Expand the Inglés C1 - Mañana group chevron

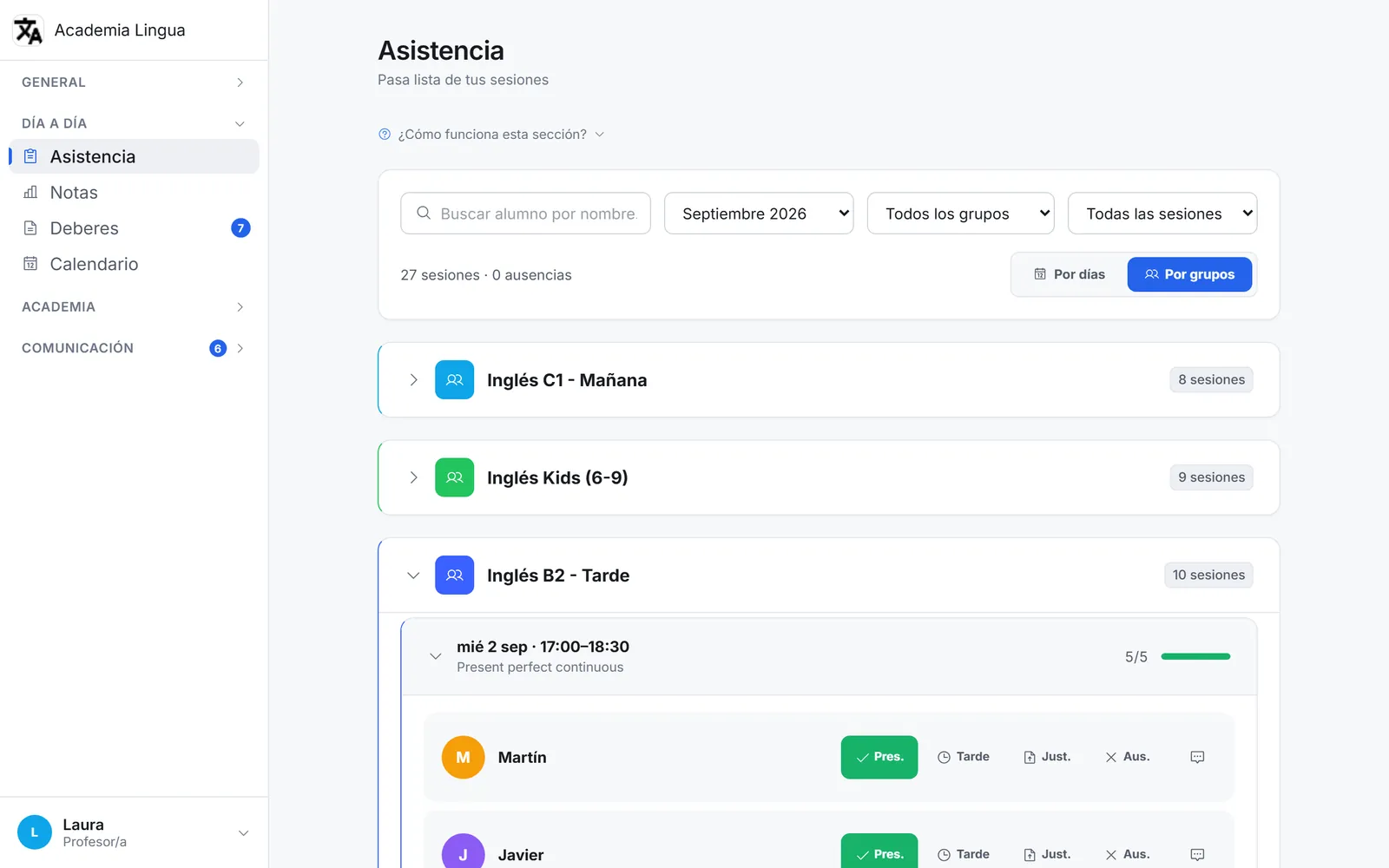(413, 379)
